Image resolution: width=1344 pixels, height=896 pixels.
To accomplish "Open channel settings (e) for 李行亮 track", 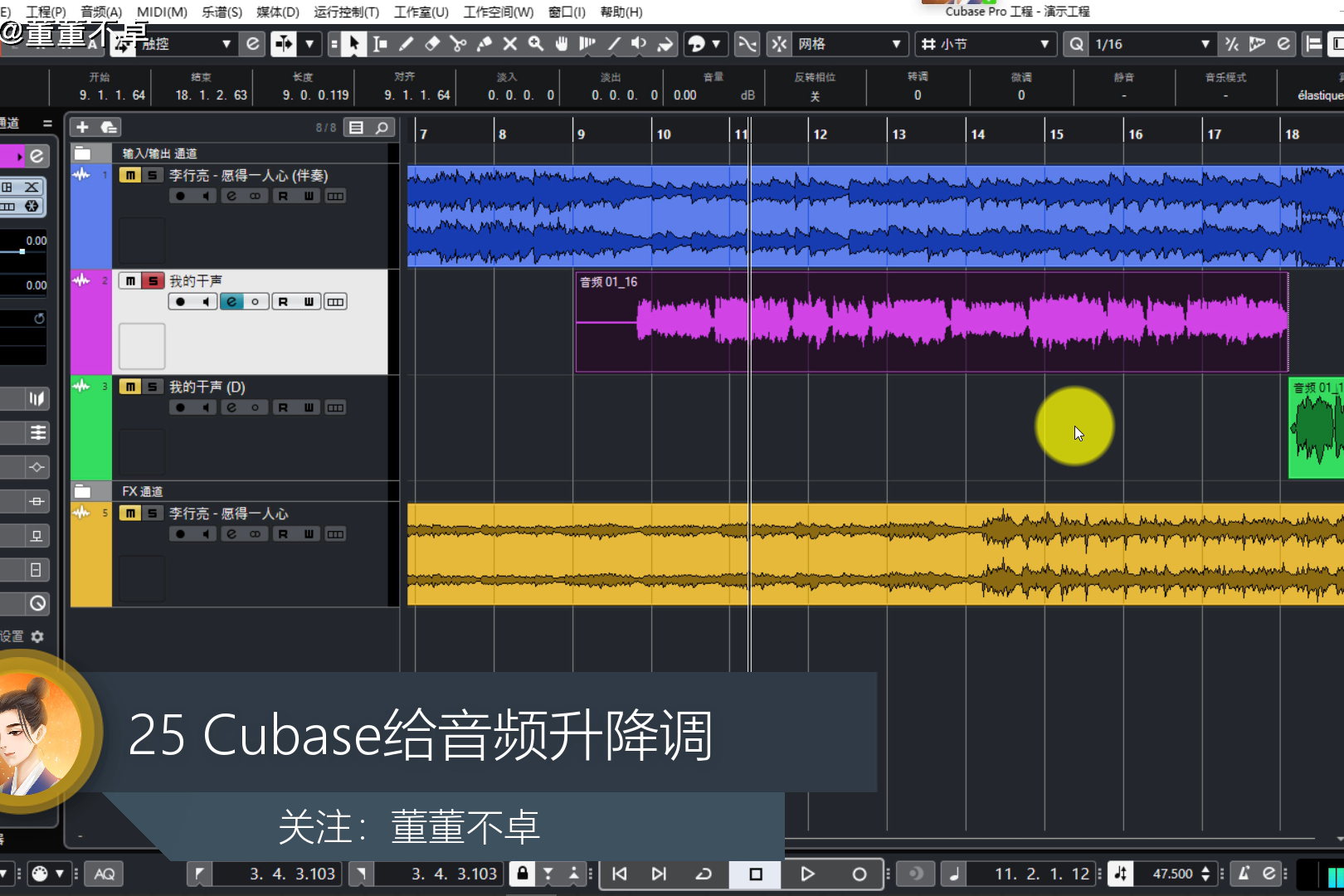I will [231, 196].
